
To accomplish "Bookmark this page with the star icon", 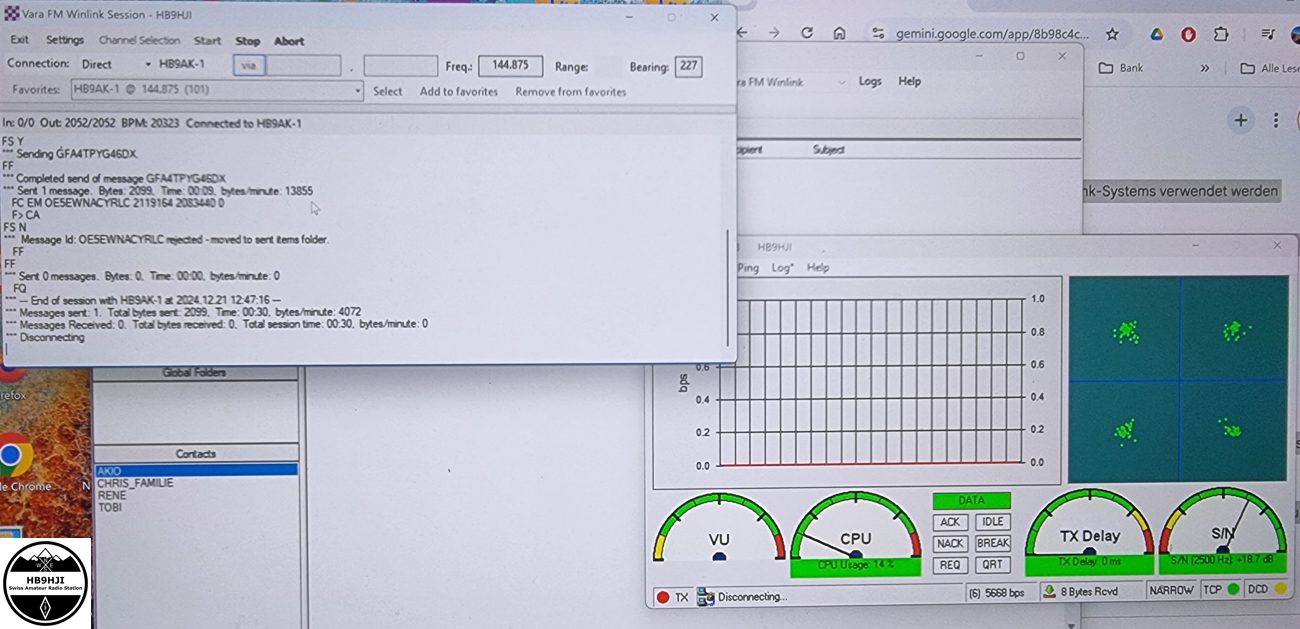I will click(1112, 34).
